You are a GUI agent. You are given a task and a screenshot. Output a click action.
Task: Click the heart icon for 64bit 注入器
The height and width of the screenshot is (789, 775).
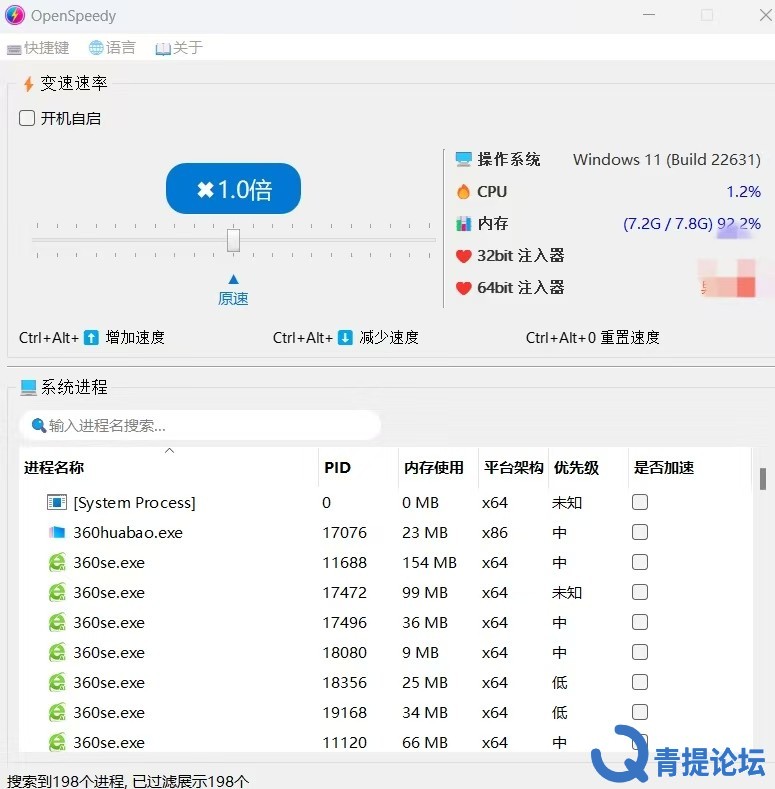463,288
